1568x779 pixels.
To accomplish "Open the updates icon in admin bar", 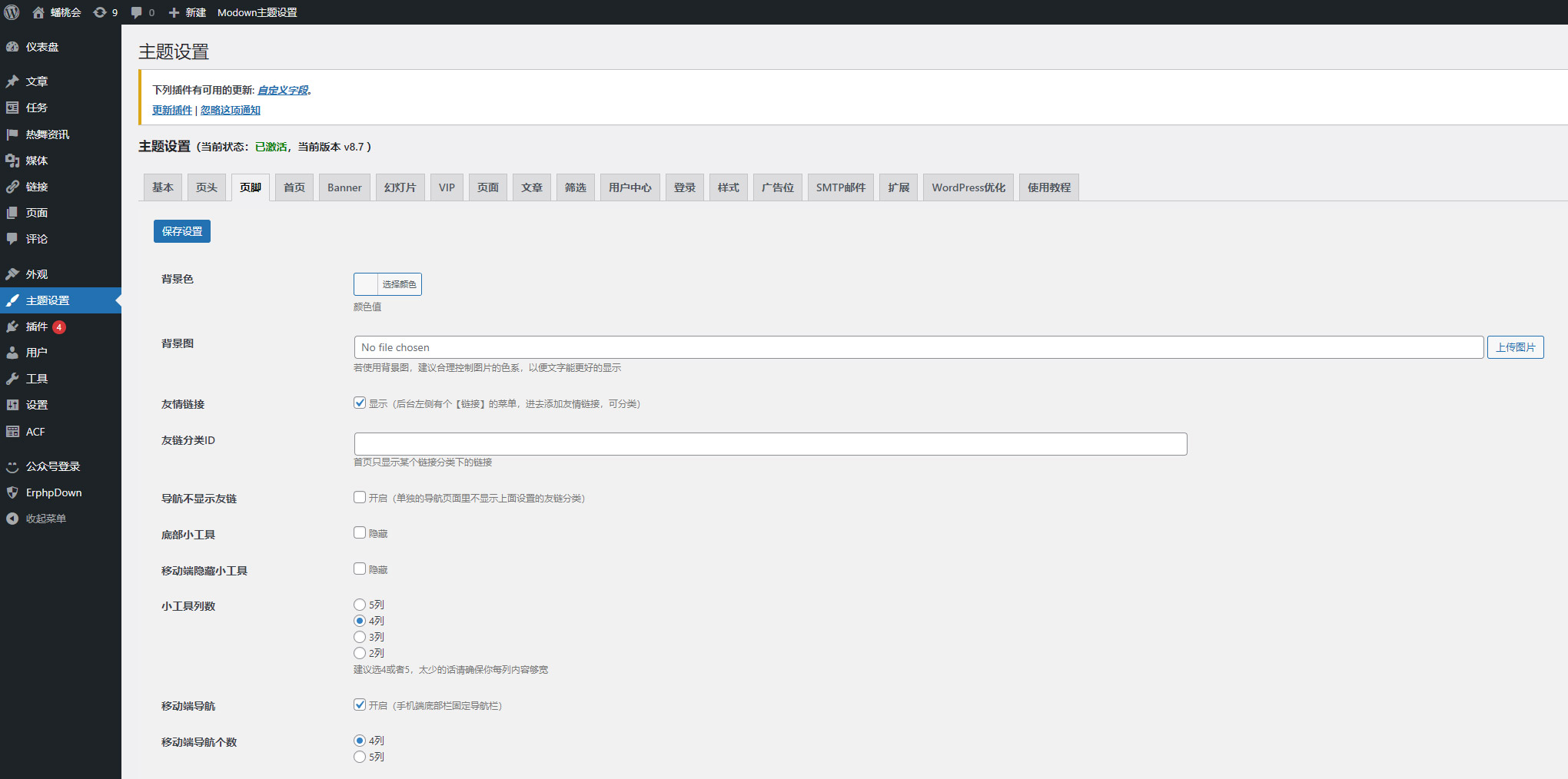I will [x=100, y=12].
